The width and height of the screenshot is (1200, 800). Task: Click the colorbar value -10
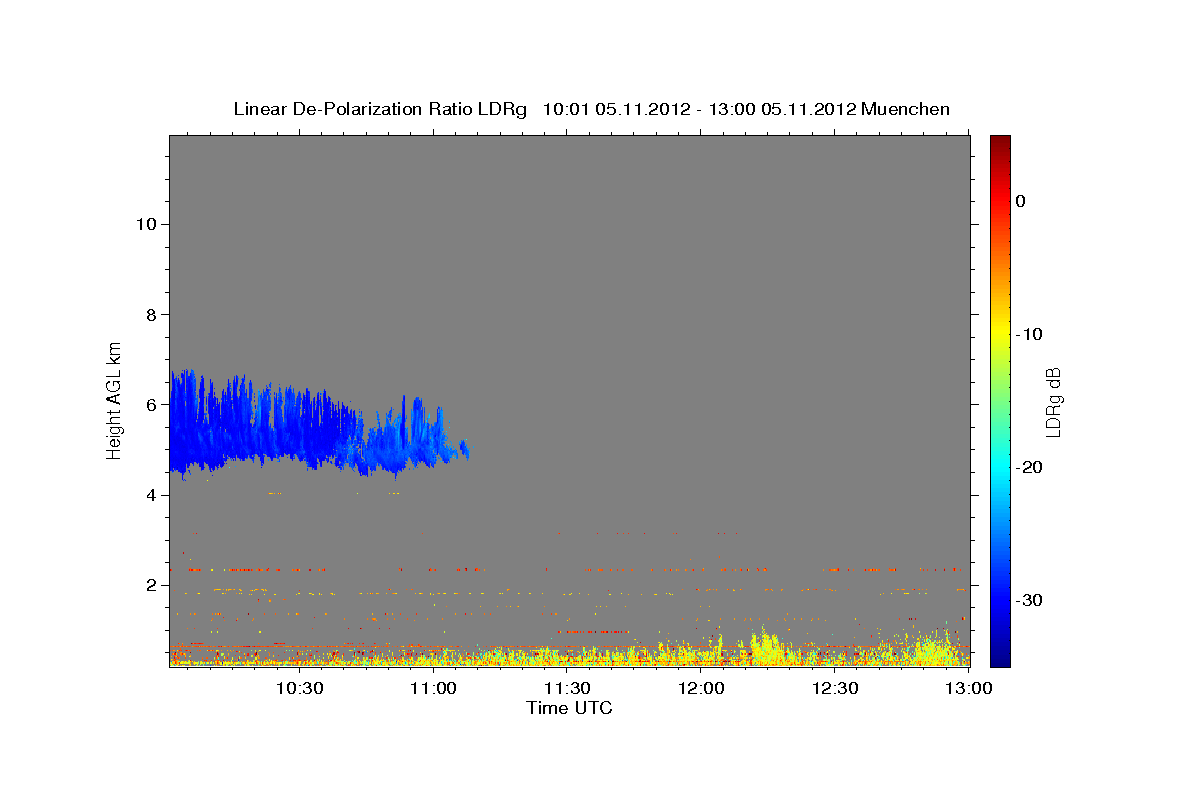[x=1030, y=334]
